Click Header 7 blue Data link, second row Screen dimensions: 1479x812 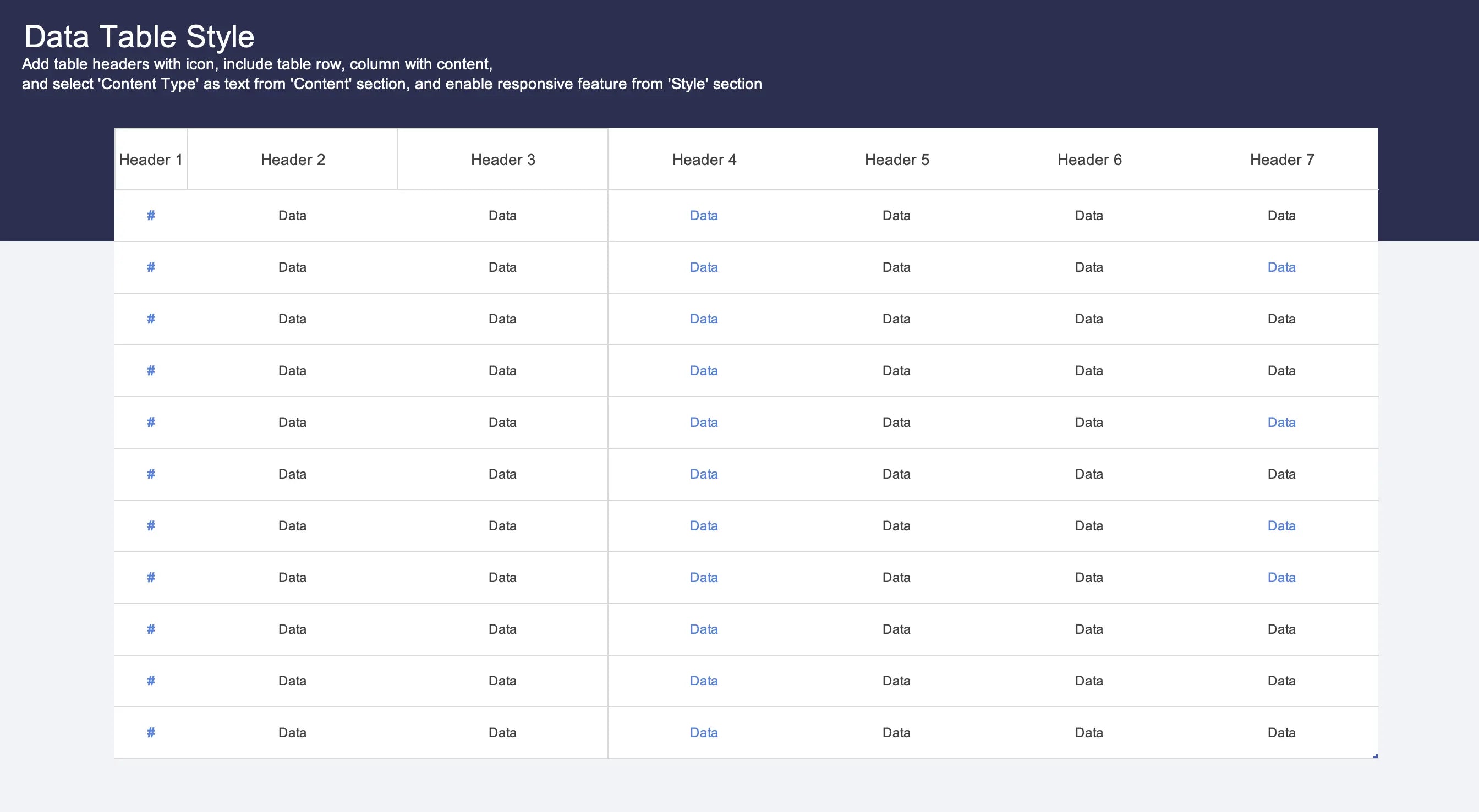1281,267
